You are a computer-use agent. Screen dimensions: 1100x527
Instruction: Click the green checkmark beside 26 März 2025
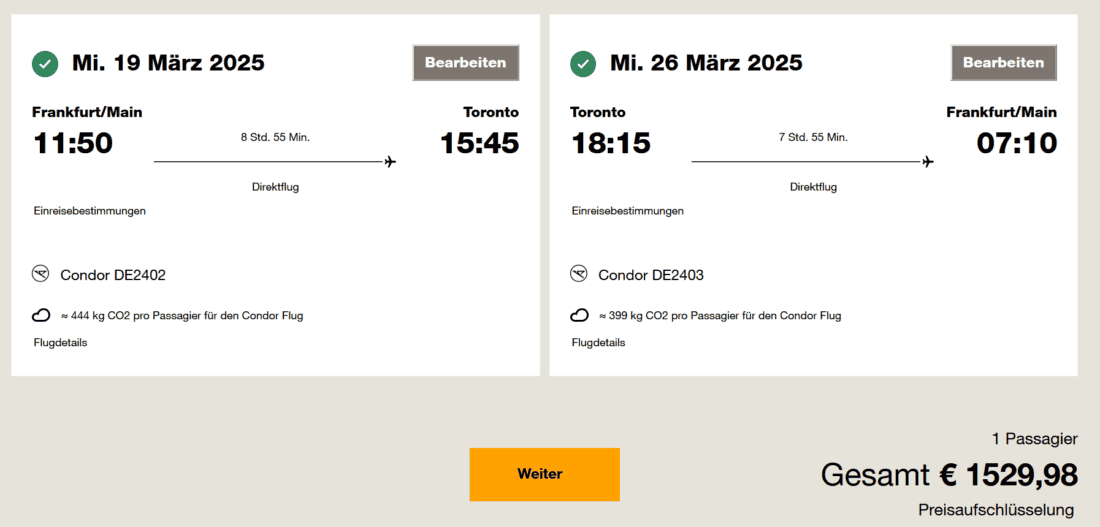tap(583, 64)
